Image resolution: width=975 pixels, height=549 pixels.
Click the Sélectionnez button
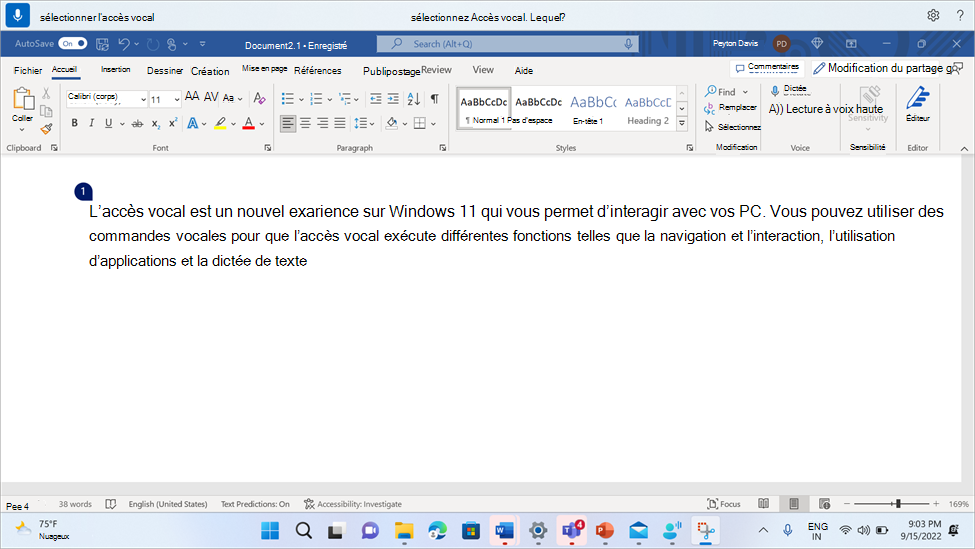732,127
